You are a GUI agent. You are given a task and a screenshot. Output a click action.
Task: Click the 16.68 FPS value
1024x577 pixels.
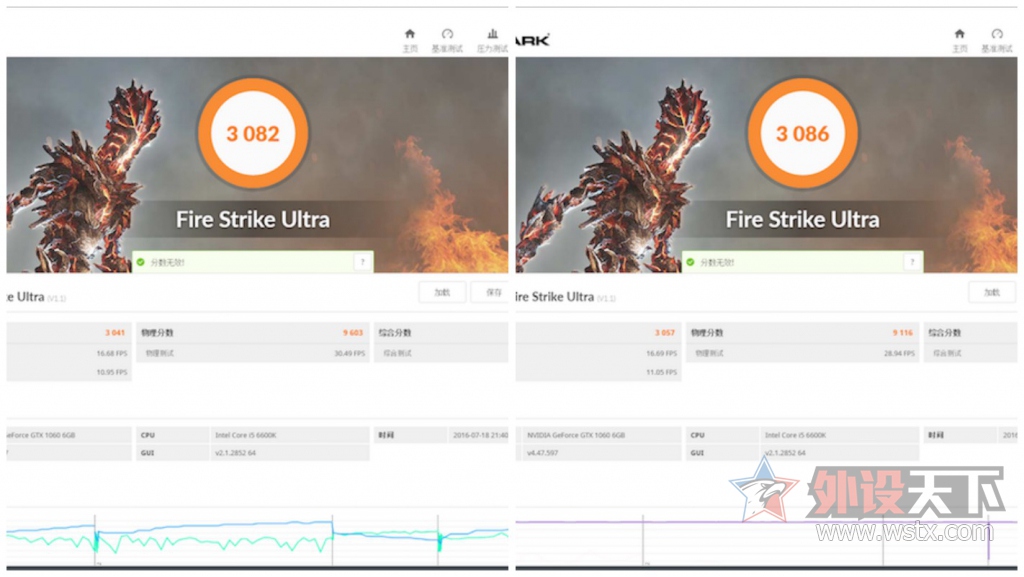(x=112, y=353)
